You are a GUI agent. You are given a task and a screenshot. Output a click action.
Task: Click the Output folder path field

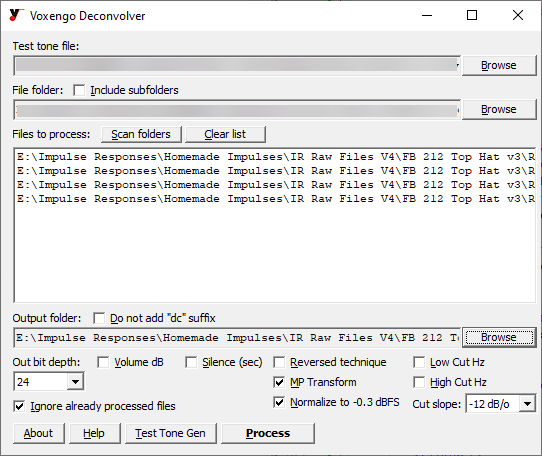click(237, 337)
